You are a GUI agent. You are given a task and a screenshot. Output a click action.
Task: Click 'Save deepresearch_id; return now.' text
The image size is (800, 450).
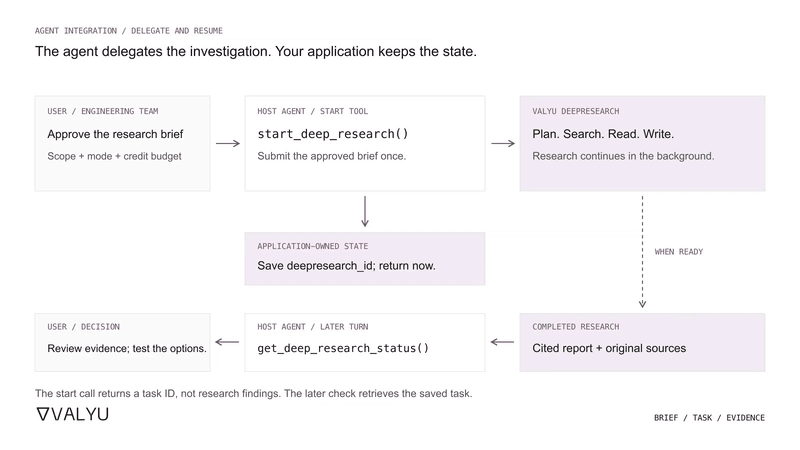click(346, 266)
